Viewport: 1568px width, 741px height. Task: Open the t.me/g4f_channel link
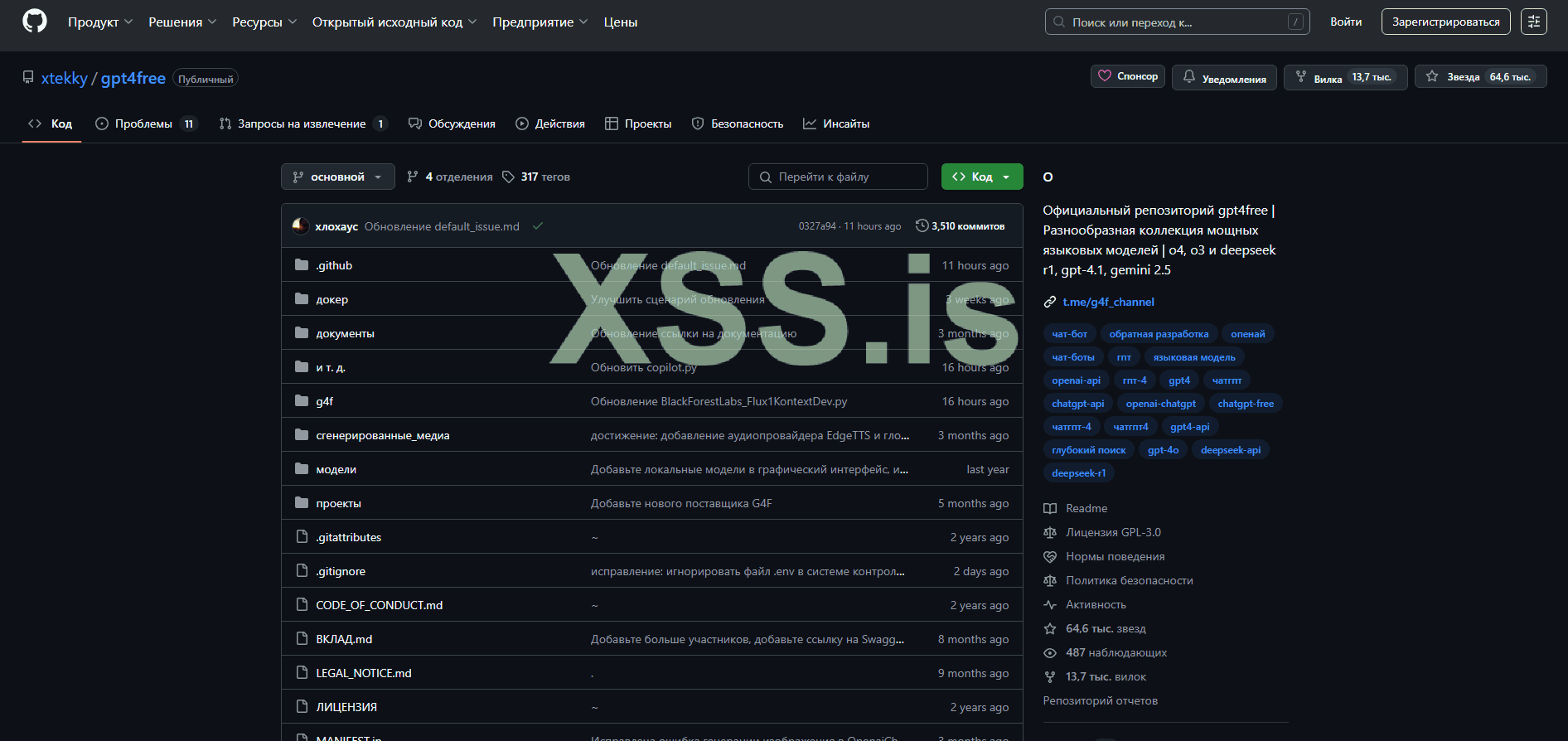1108,302
